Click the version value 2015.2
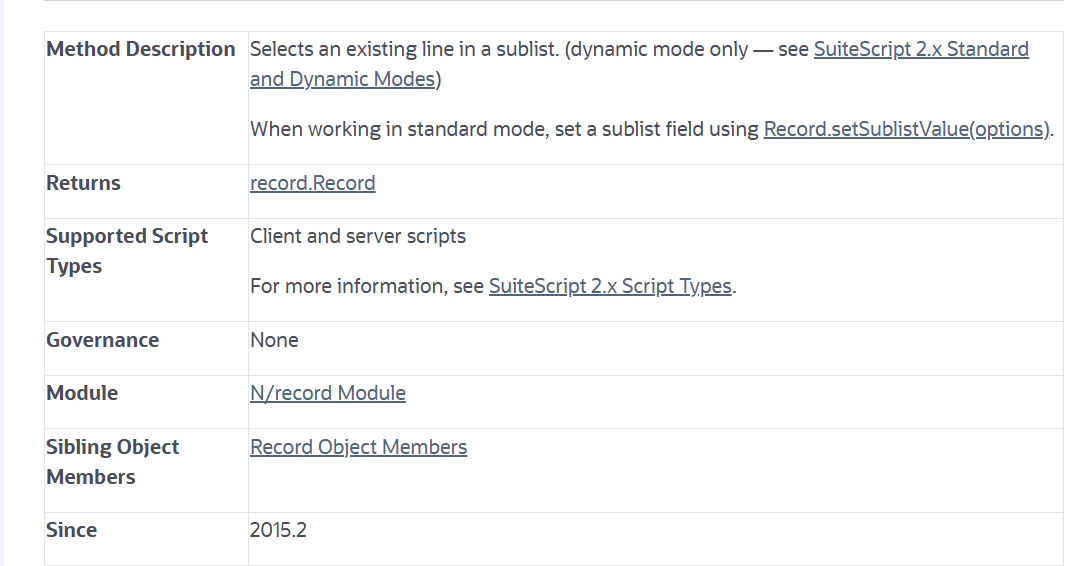1088x566 pixels. click(x=278, y=530)
